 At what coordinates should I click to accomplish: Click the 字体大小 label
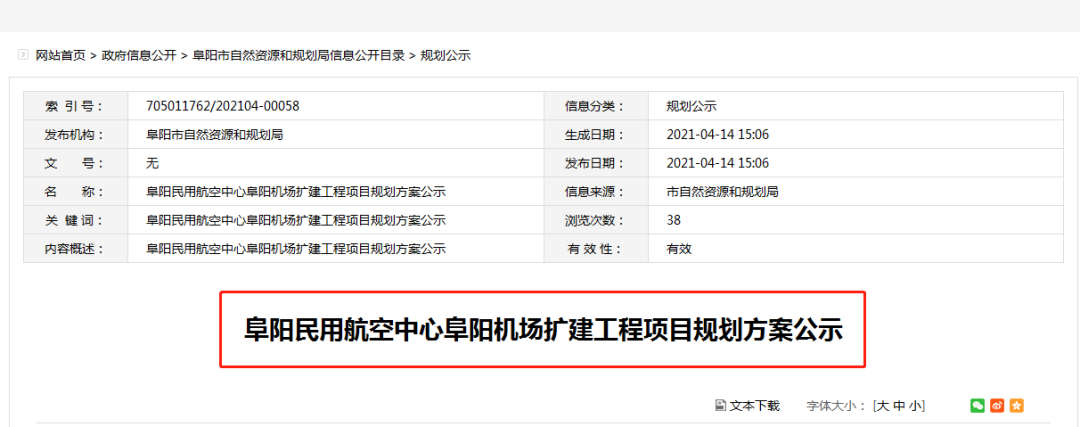point(836,406)
